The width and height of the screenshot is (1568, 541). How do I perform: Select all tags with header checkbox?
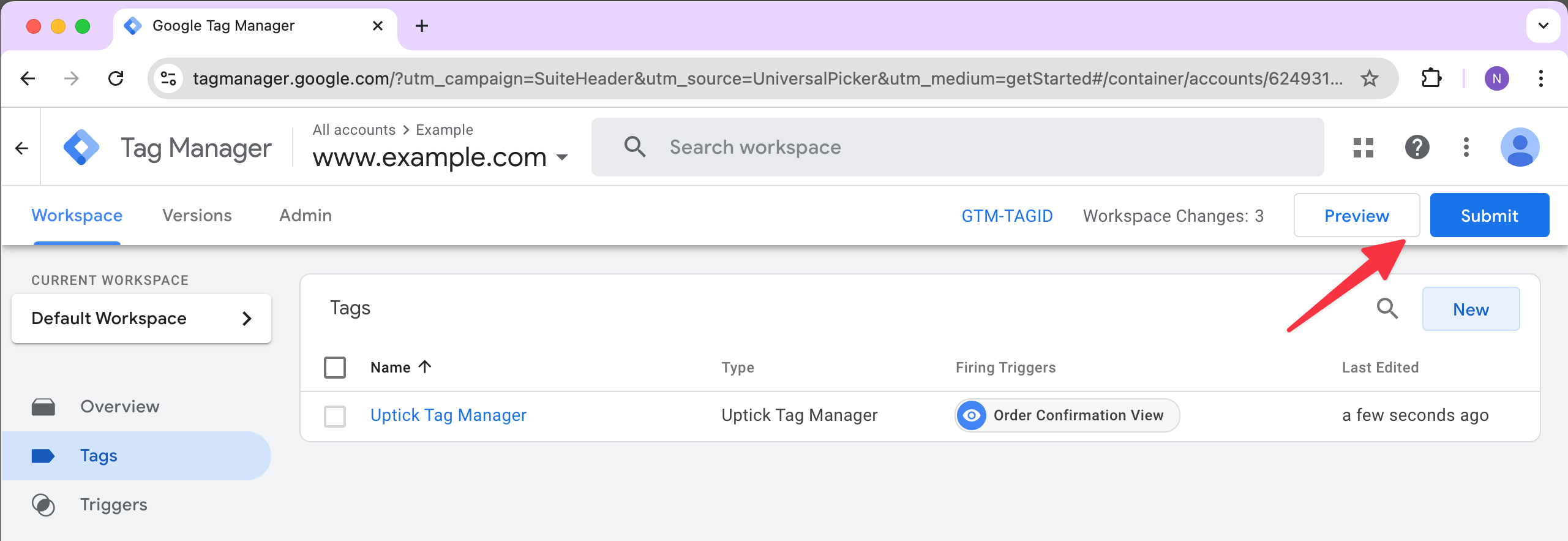click(x=335, y=368)
